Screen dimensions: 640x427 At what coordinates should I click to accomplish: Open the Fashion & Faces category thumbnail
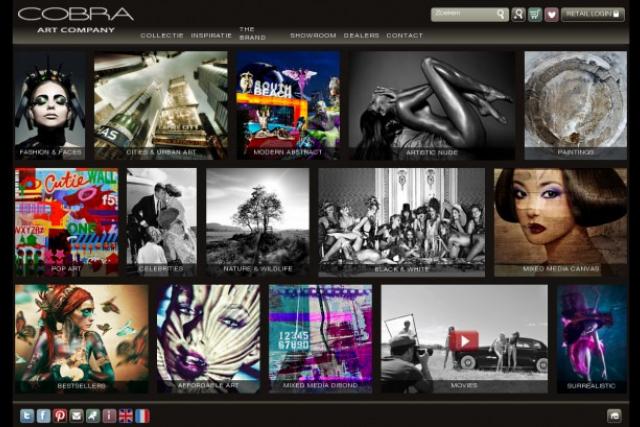click(50, 105)
